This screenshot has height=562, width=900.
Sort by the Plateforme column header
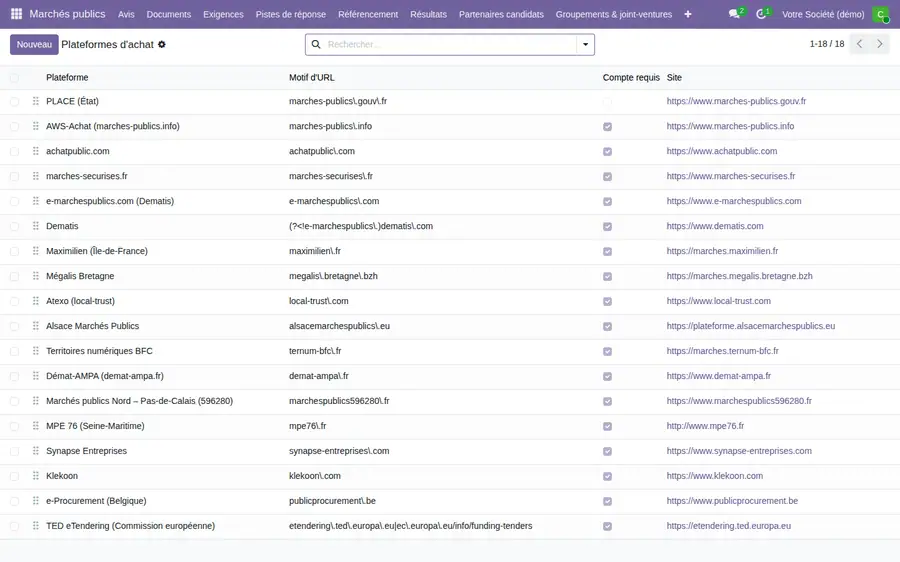pos(67,77)
